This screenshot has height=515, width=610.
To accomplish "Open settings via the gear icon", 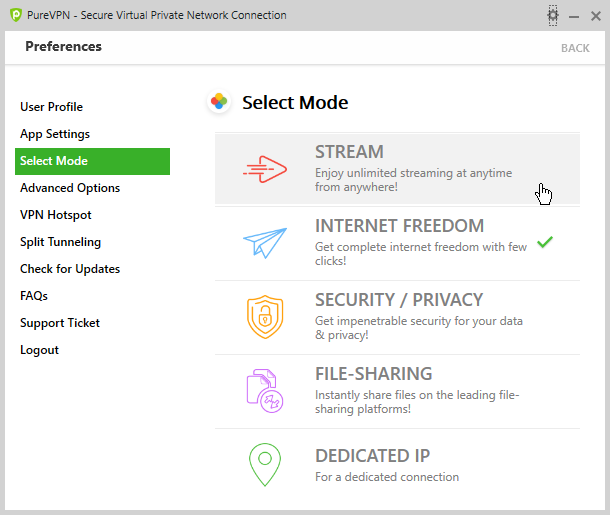I will (553, 16).
